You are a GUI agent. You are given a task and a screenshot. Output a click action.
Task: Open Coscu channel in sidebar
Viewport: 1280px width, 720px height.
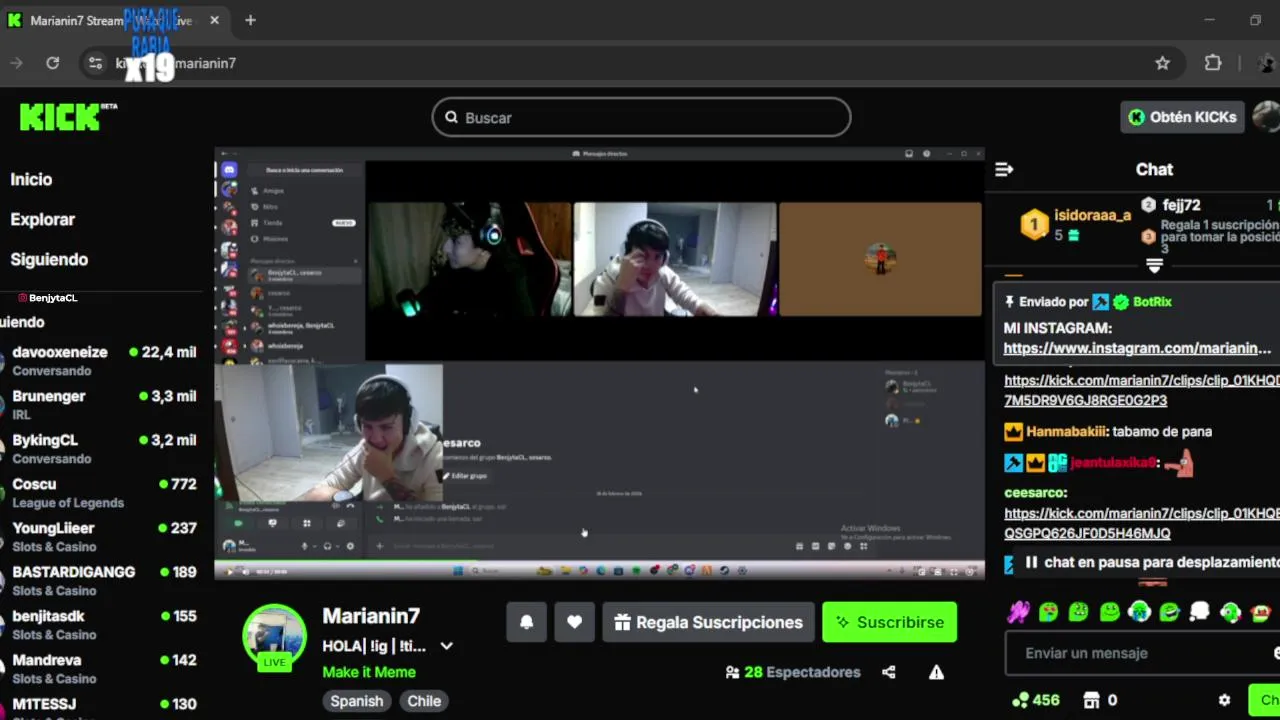pyautogui.click(x=100, y=492)
